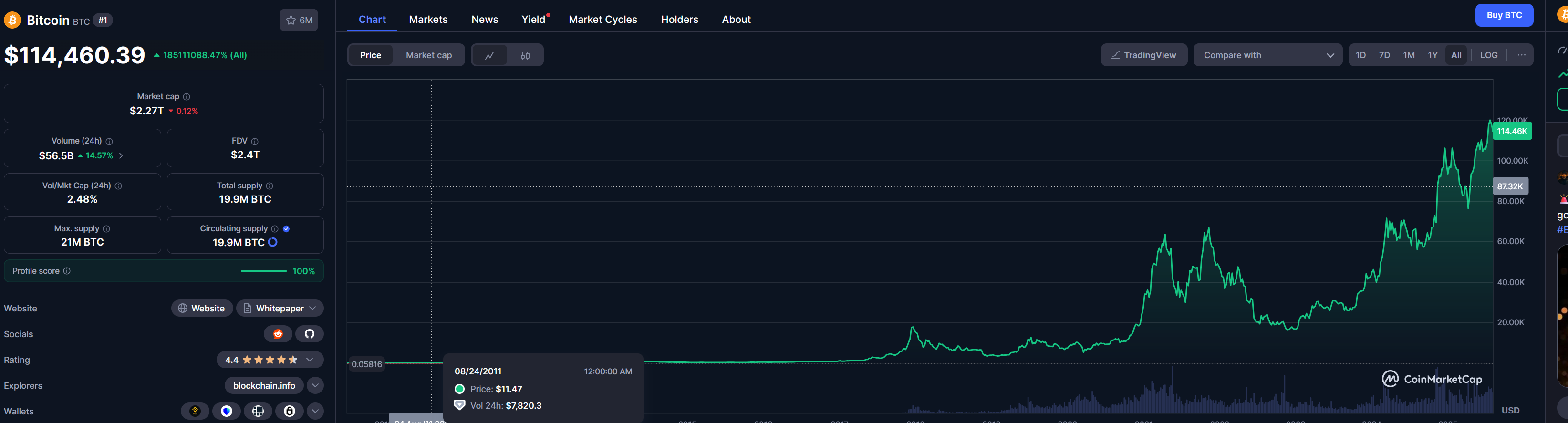Image resolution: width=1568 pixels, height=423 pixels.
Task: Open the News tab
Action: 485,20
